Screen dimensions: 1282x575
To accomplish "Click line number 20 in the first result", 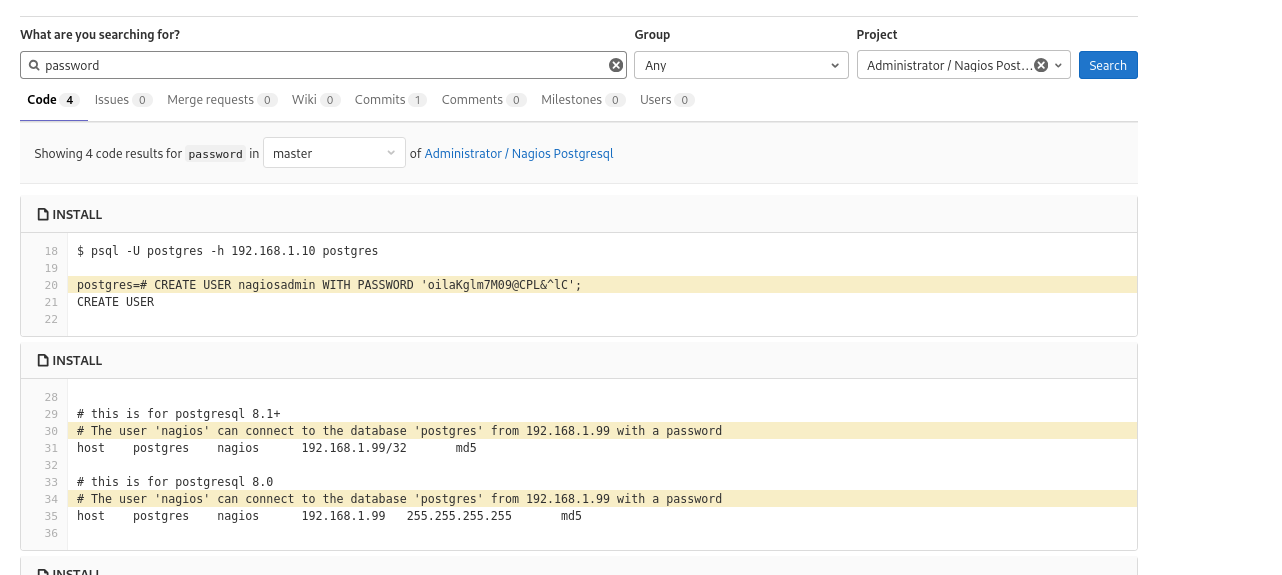I will point(51,285).
